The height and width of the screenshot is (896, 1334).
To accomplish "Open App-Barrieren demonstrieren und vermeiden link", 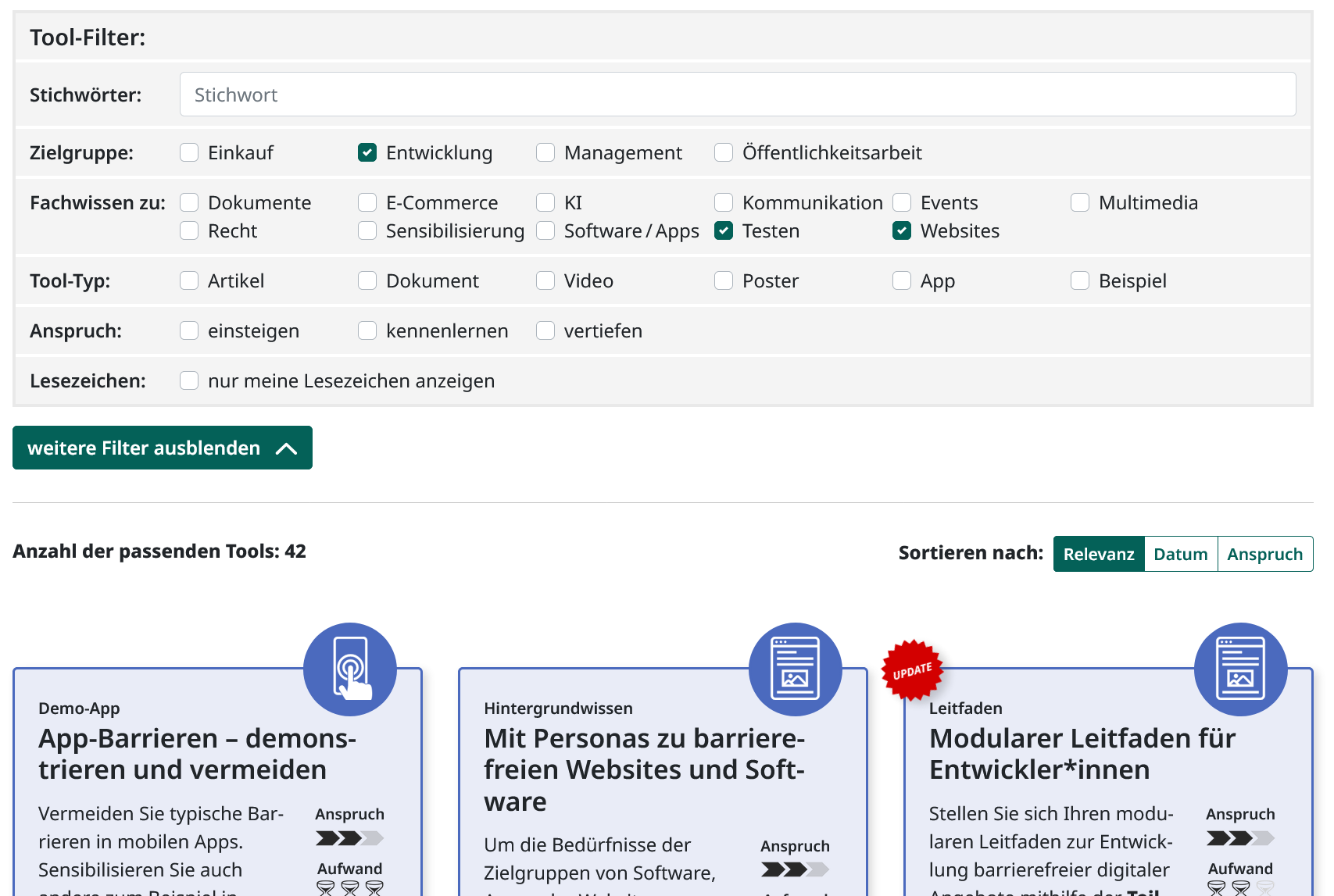I will click(197, 754).
